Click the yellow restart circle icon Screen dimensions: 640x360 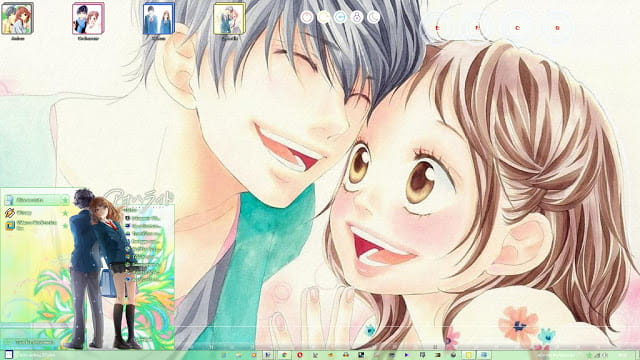pos(323,17)
